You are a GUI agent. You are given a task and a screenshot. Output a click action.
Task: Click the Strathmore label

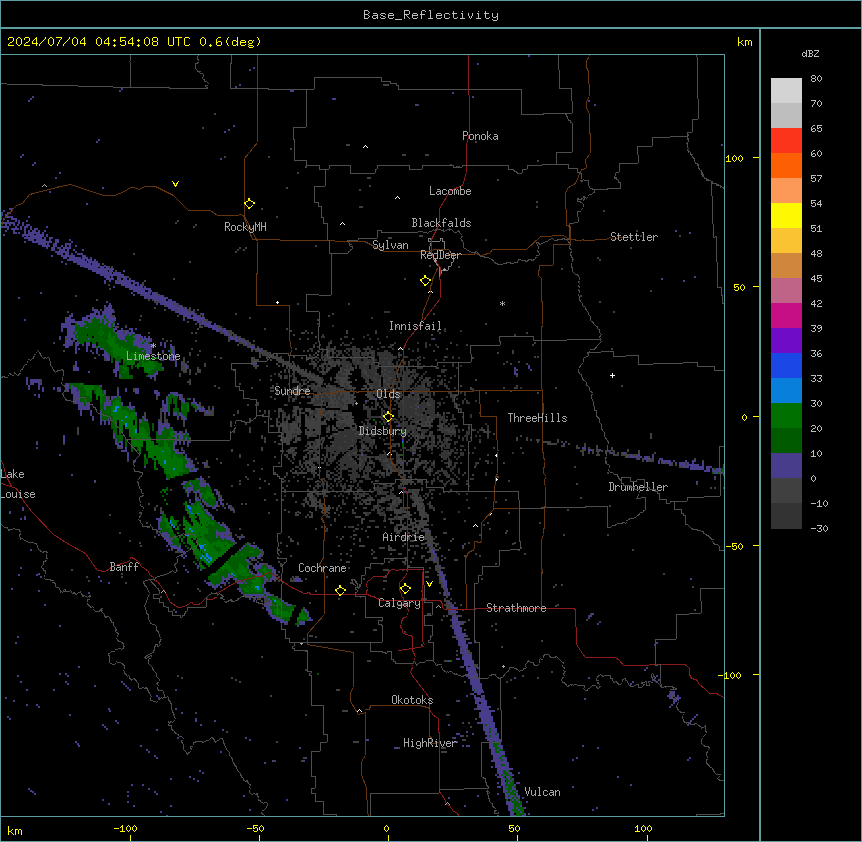pos(516,608)
